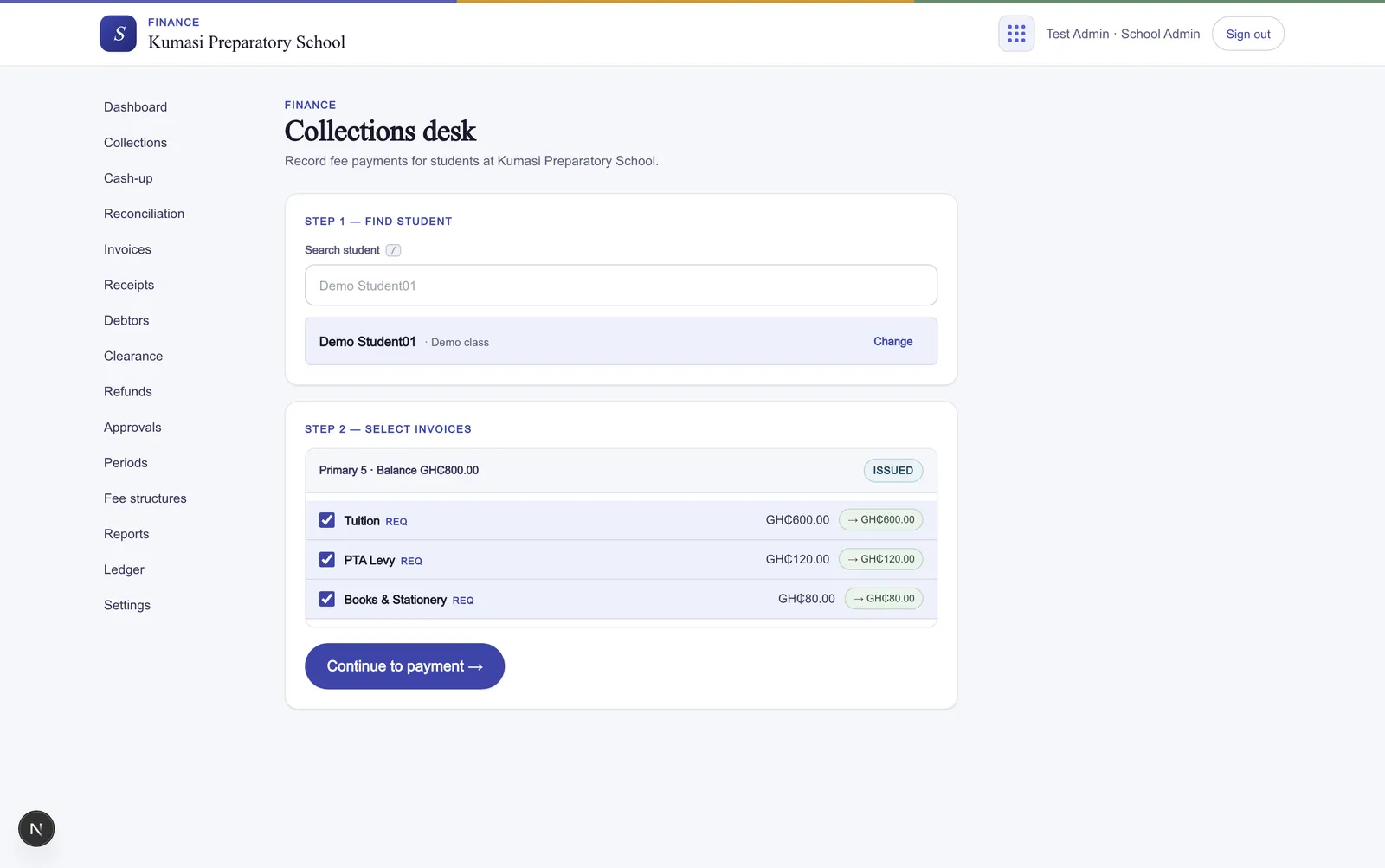Click the ISSUED status badge

click(893, 471)
